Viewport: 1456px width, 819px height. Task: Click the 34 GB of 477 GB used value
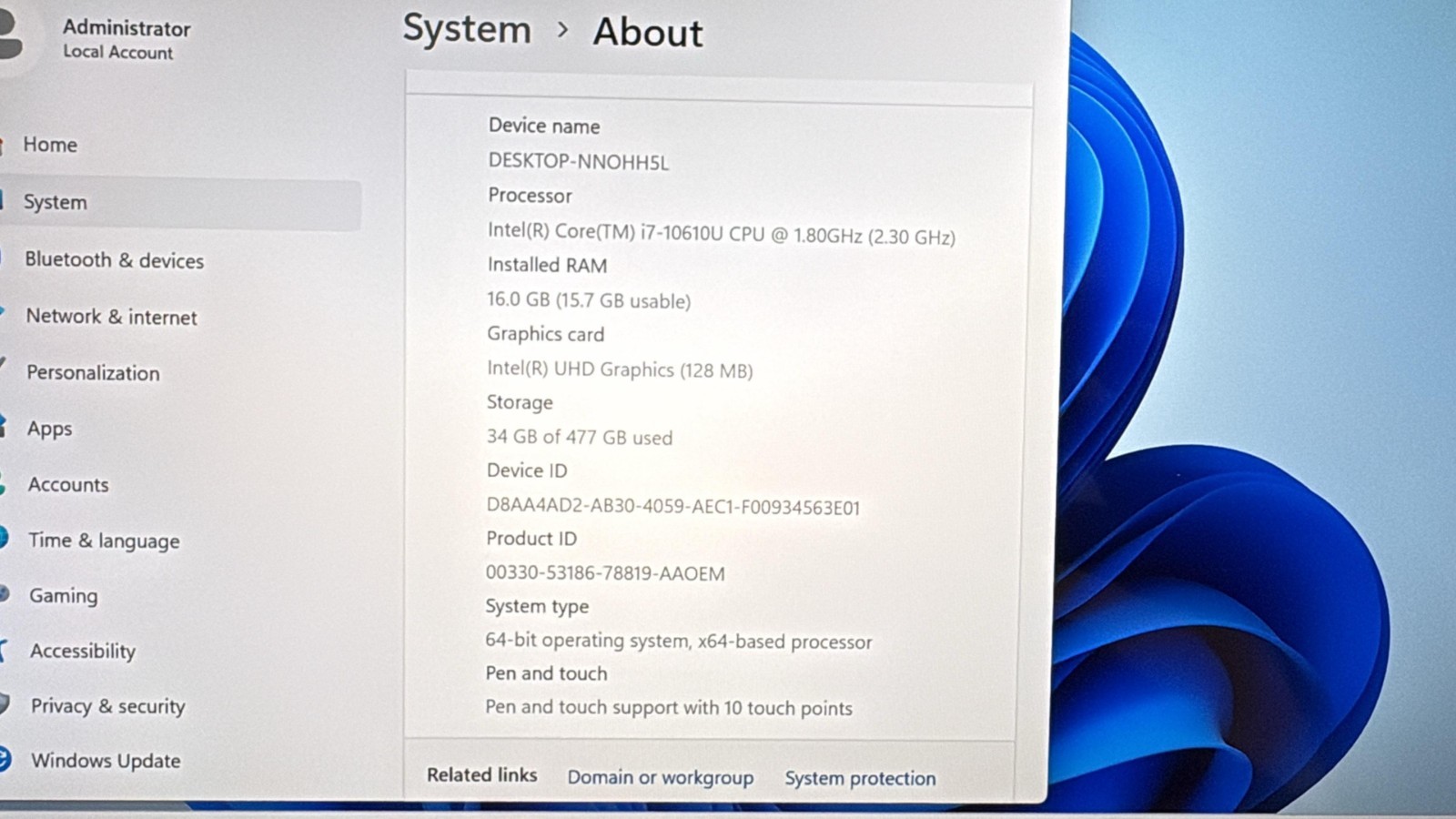click(580, 438)
